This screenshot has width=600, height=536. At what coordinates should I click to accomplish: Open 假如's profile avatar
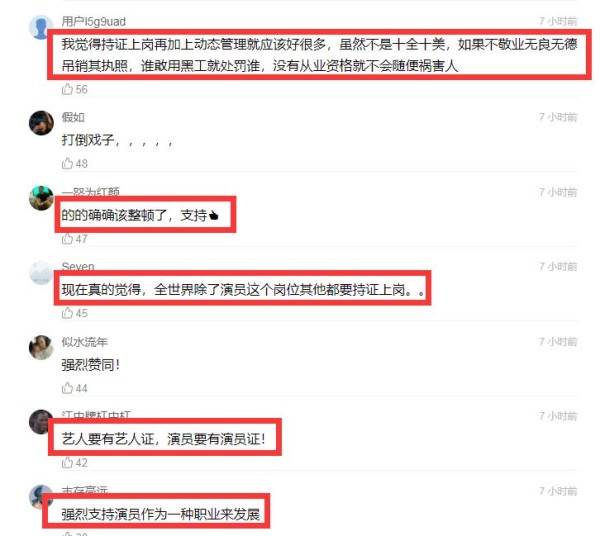point(41,123)
